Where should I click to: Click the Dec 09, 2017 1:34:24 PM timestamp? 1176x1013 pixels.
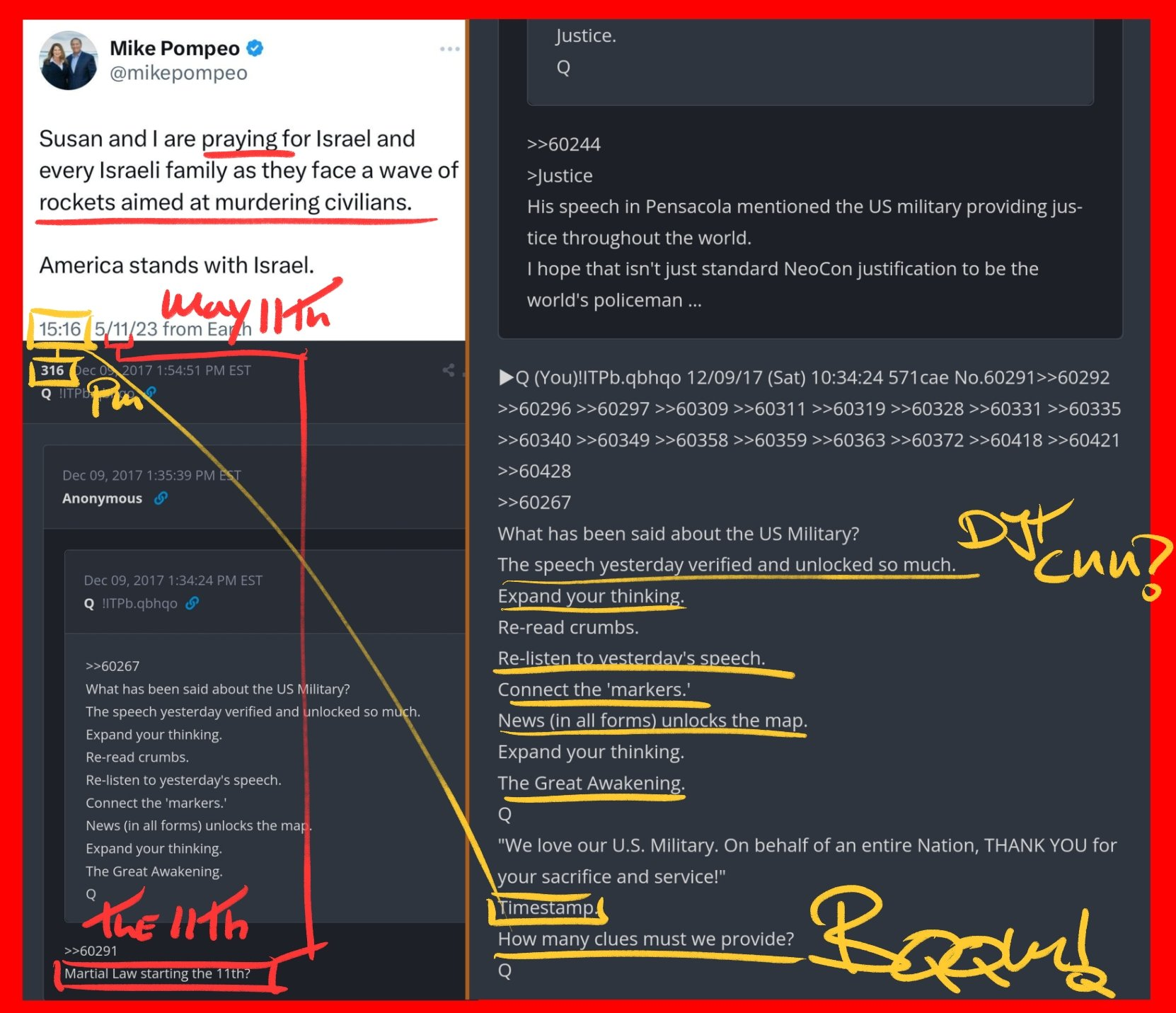173,580
